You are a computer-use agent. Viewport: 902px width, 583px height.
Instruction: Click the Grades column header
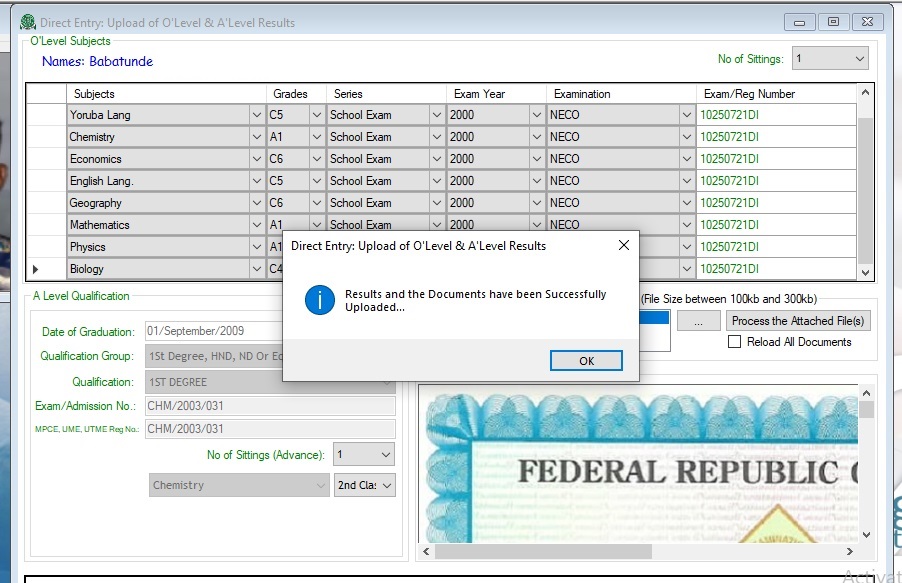pos(296,94)
